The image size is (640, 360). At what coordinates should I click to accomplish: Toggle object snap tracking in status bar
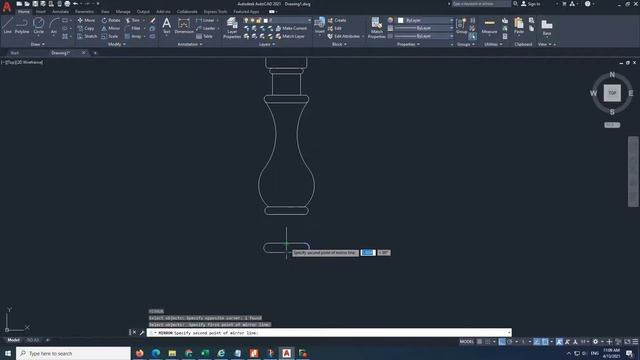(537, 342)
